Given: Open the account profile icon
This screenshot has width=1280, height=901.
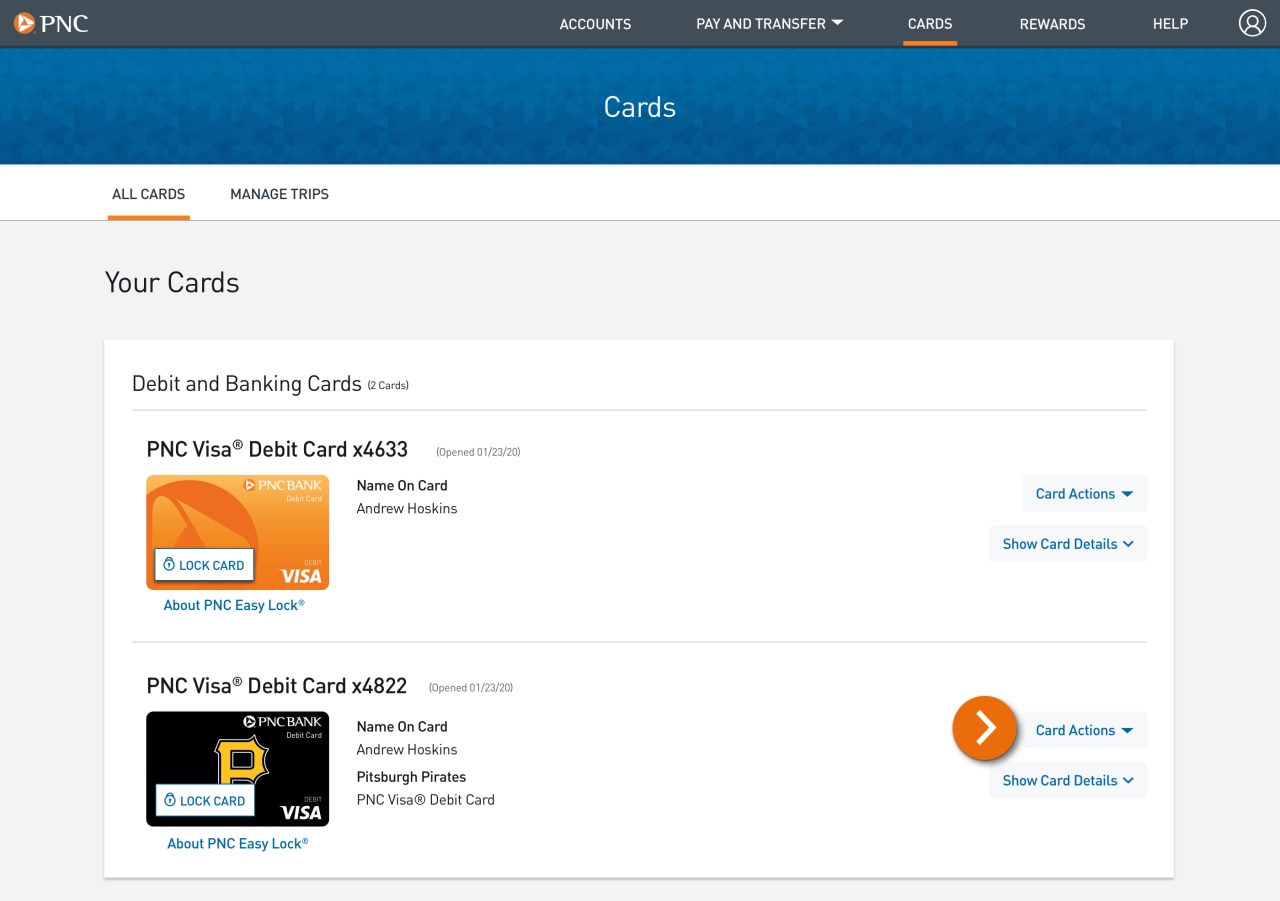Looking at the screenshot, I should coord(1252,22).
